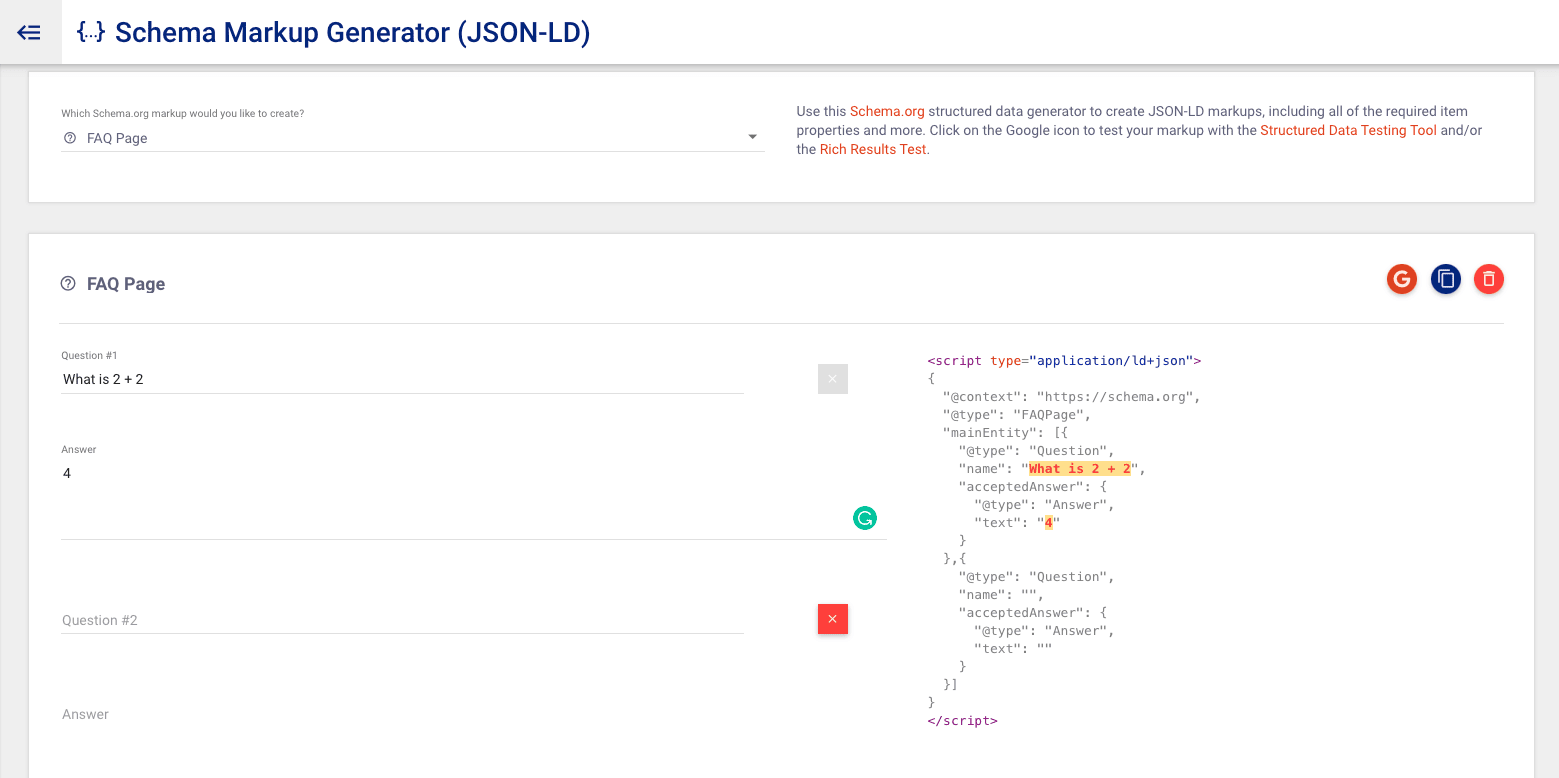Select the FAQ Page markup combo box
The height and width of the screenshot is (778, 1559).
400,138
